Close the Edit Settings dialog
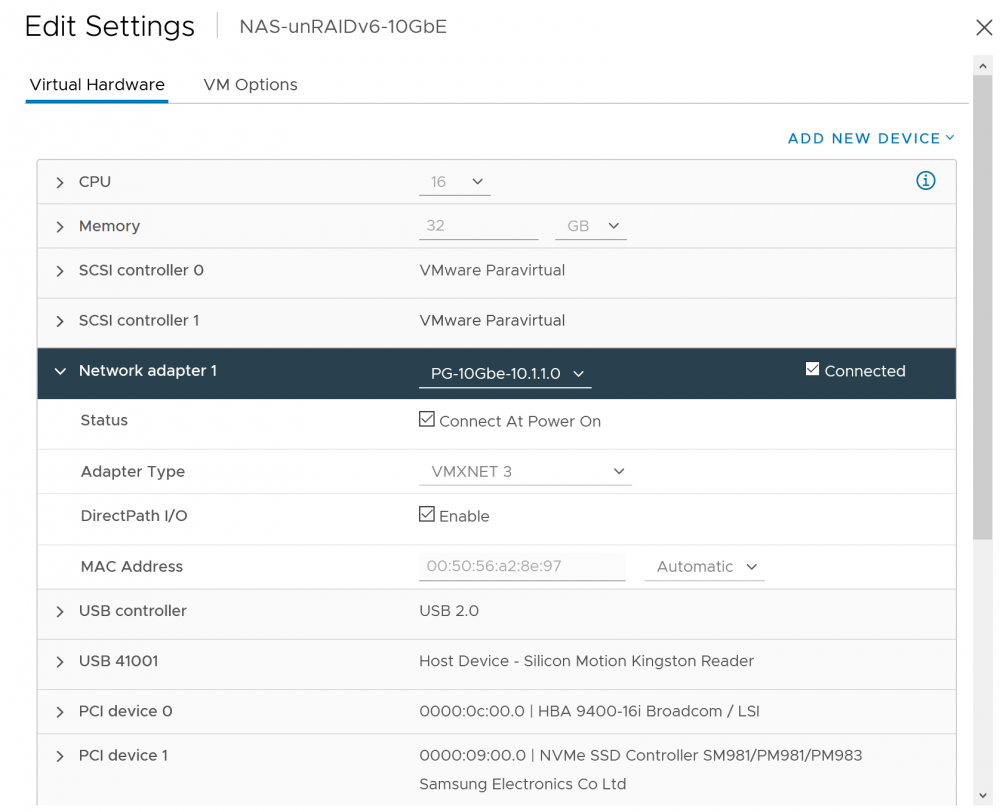 [x=984, y=27]
